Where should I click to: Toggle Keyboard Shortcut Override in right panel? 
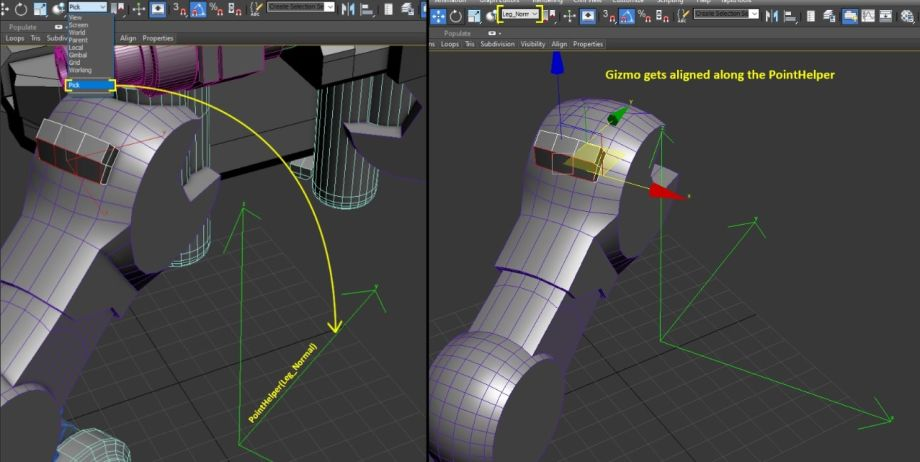click(588, 16)
